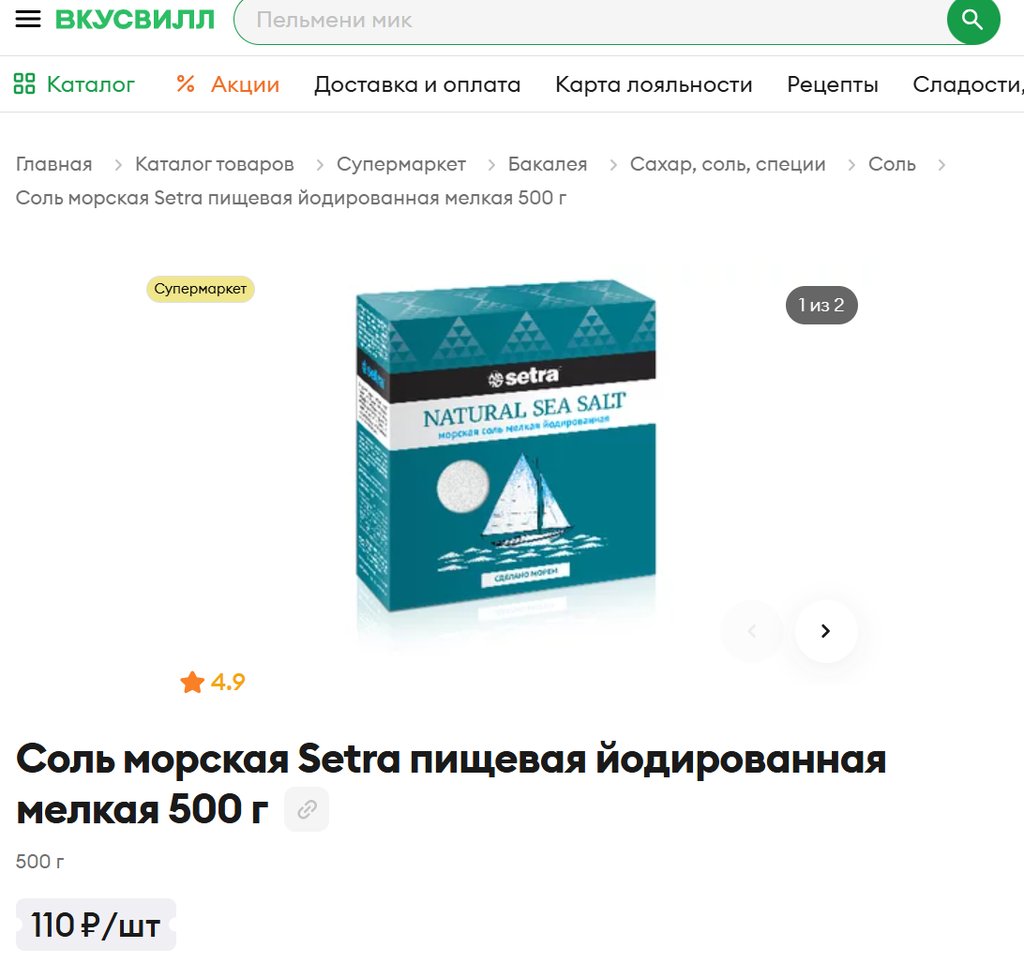Open Каталог товаров breadcrumb link
Viewport: 1024px width, 963px height.
click(214, 164)
